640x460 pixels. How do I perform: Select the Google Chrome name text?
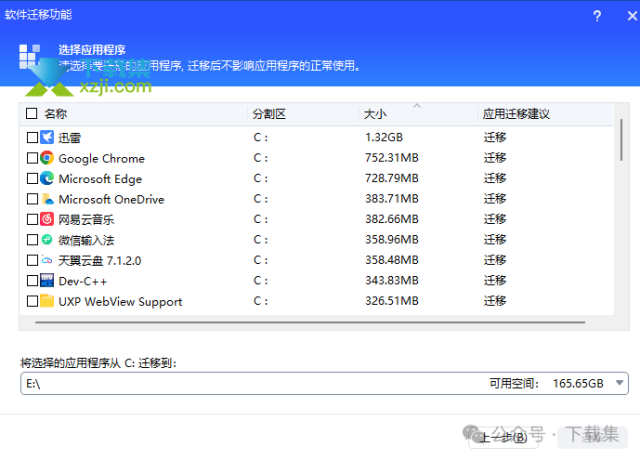coord(102,158)
